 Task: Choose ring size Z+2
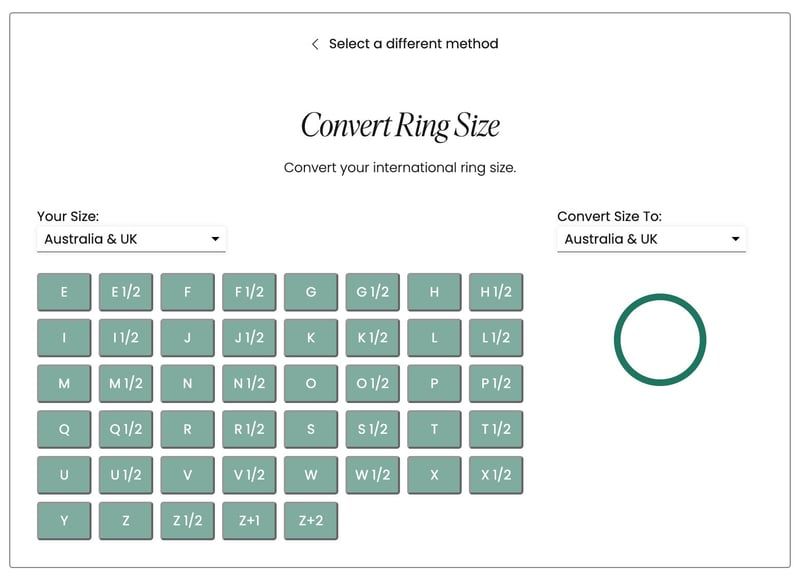(x=311, y=521)
